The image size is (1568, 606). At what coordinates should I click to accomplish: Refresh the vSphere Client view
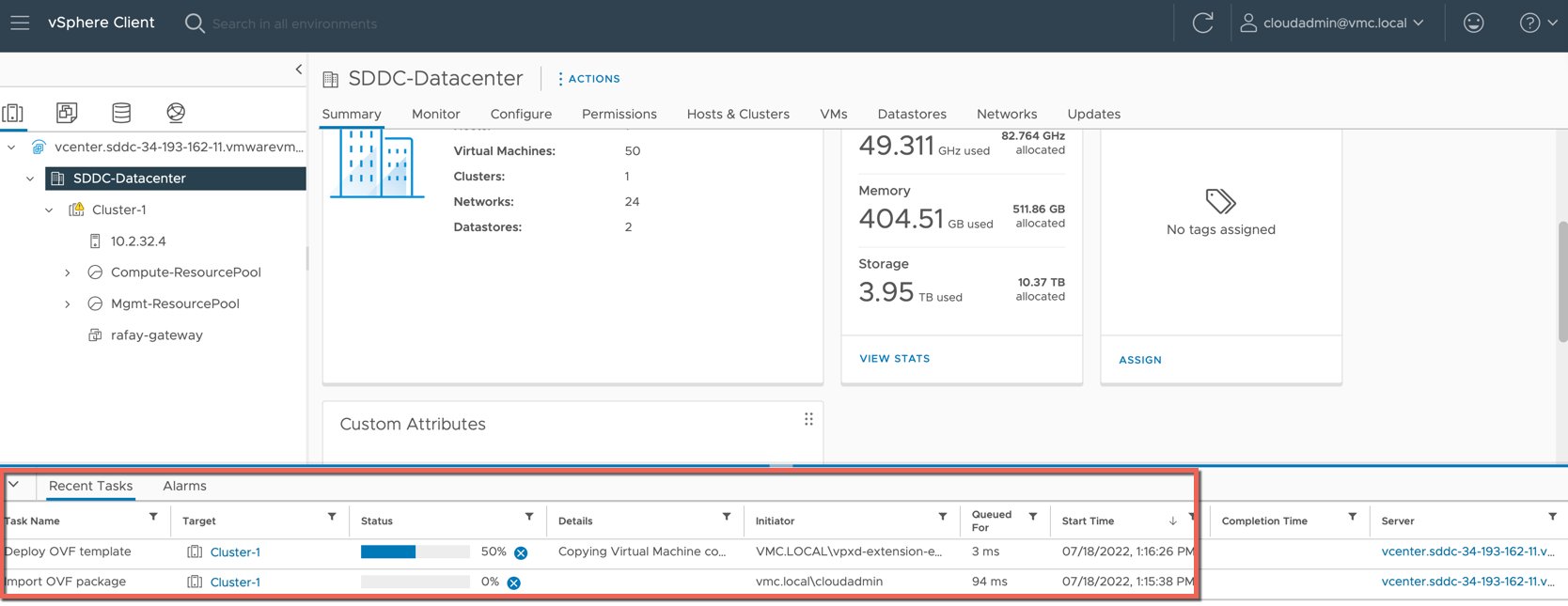click(x=1202, y=23)
